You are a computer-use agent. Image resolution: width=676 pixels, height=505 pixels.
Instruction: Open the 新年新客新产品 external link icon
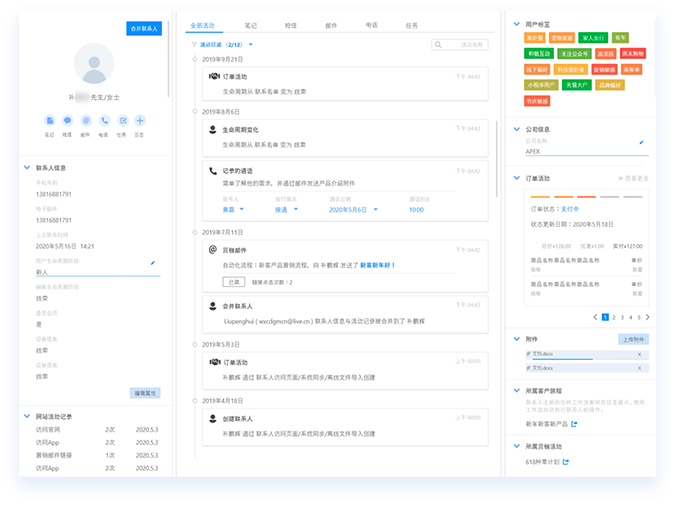coord(574,424)
